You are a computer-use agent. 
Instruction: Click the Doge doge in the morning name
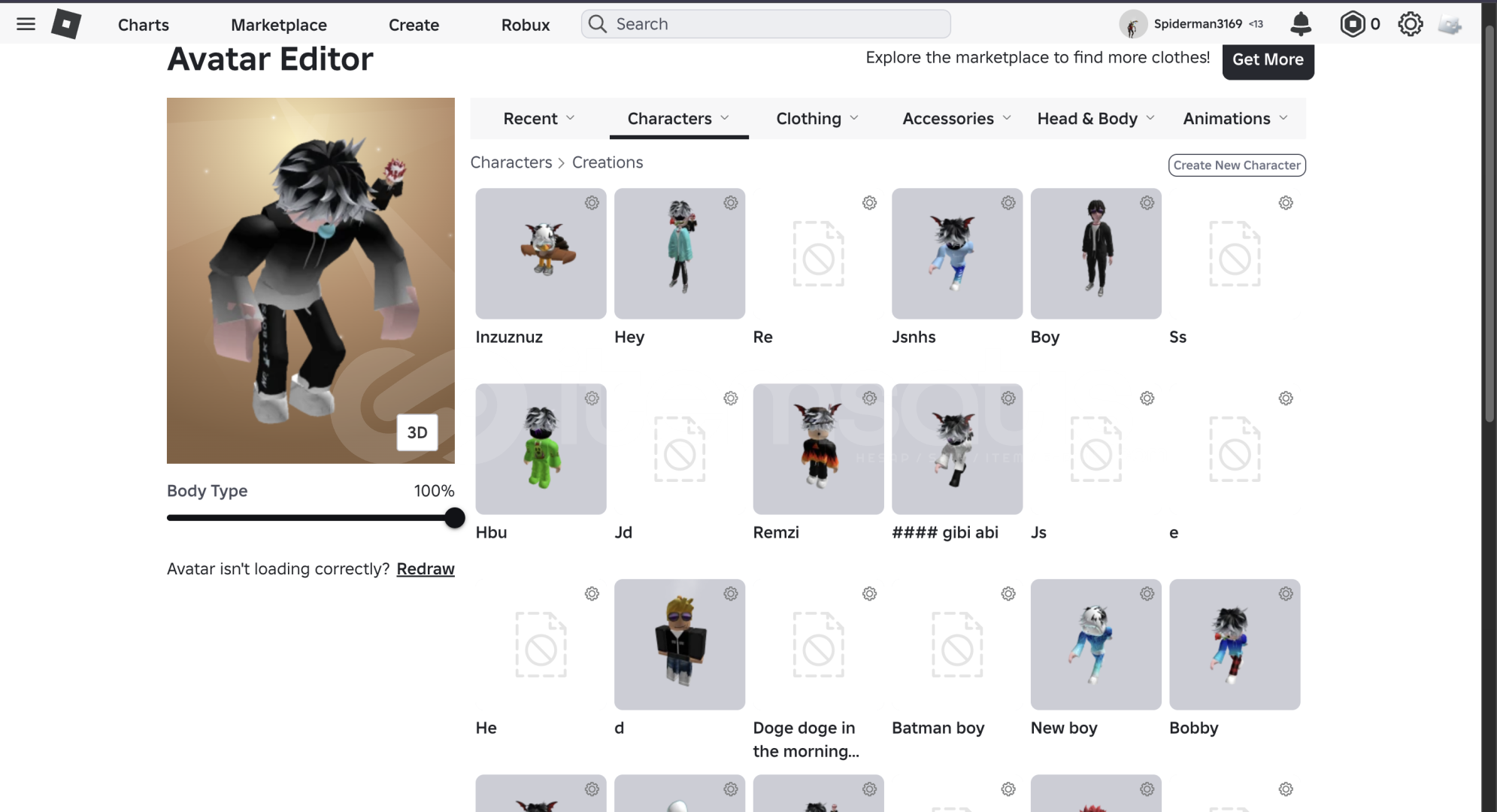tap(806, 740)
